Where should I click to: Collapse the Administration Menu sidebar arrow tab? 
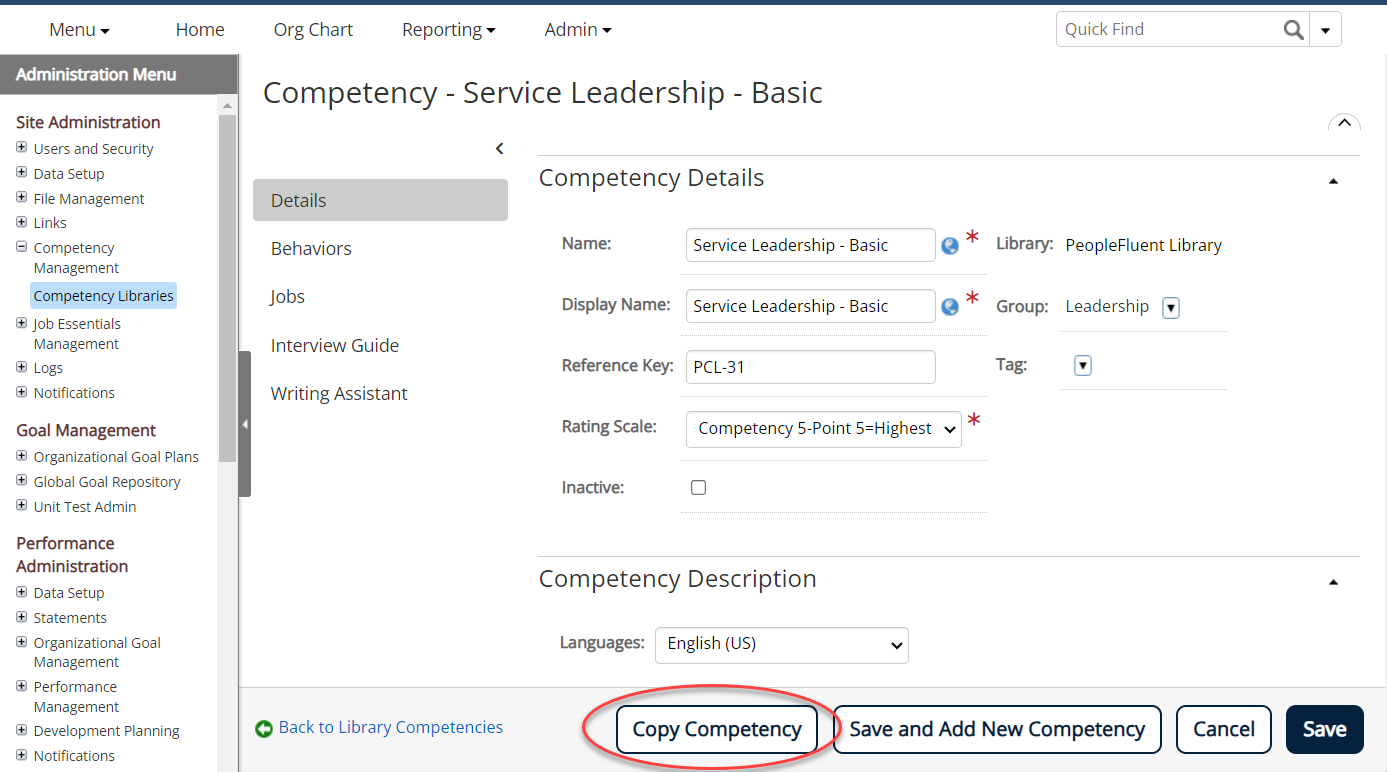245,423
